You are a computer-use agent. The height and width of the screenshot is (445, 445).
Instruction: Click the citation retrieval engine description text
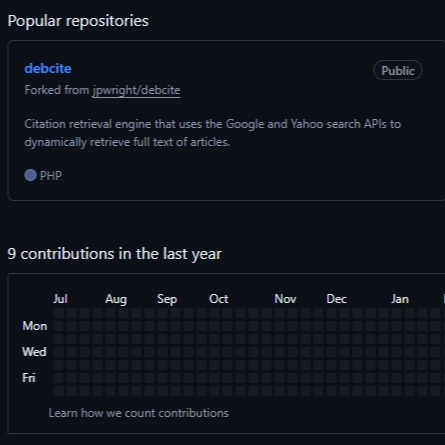(212, 133)
